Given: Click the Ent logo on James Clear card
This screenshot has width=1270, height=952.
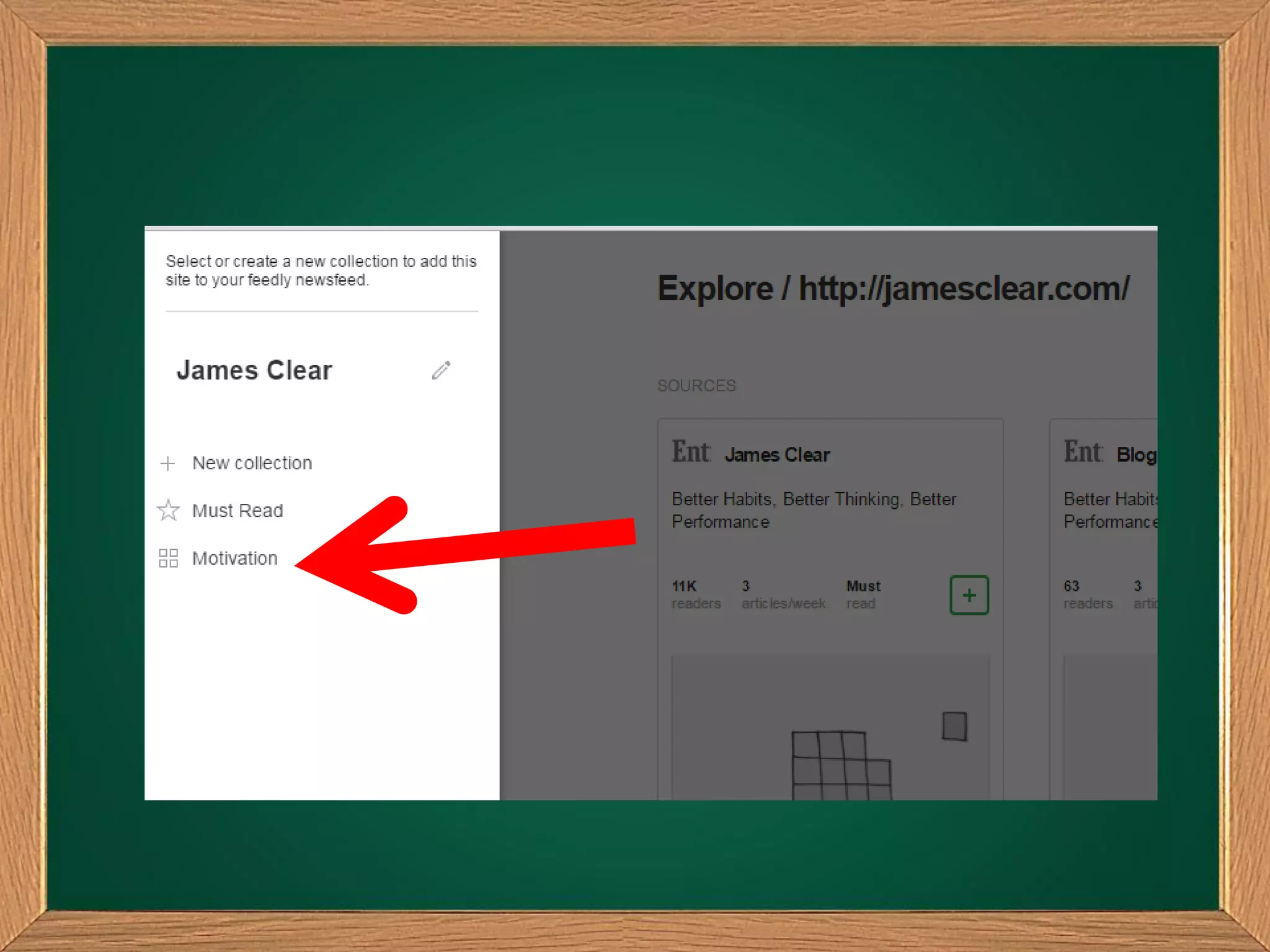Looking at the screenshot, I should pyautogui.click(x=691, y=452).
